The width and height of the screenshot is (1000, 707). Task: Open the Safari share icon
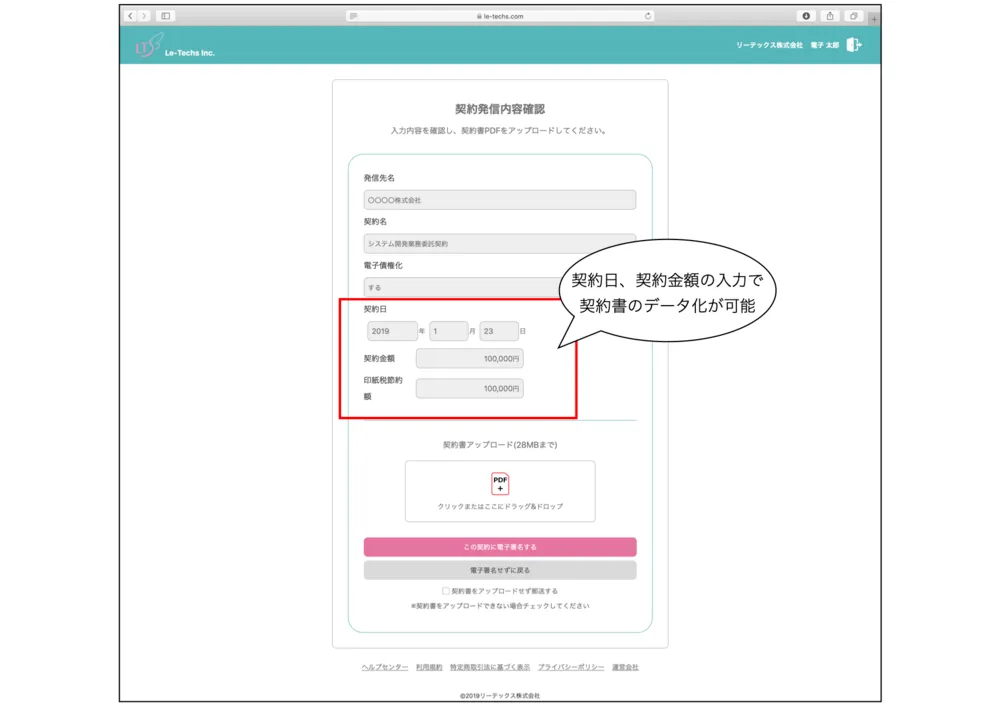tap(830, 16)
